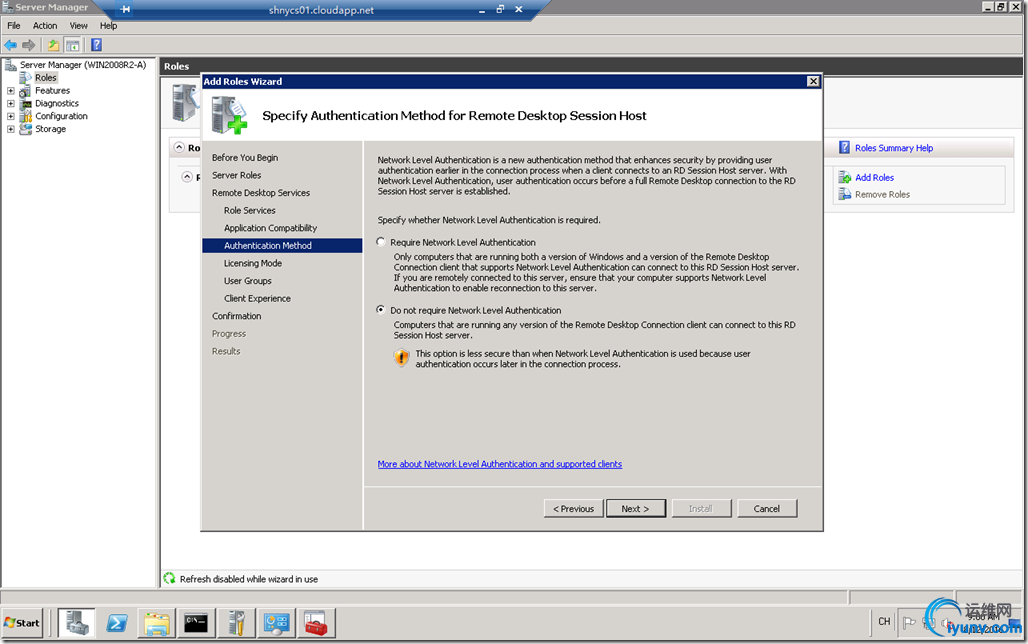1028x644 pixels.
Task: Click the Server Manager icon in the title bar
Action: coord(7,7)
